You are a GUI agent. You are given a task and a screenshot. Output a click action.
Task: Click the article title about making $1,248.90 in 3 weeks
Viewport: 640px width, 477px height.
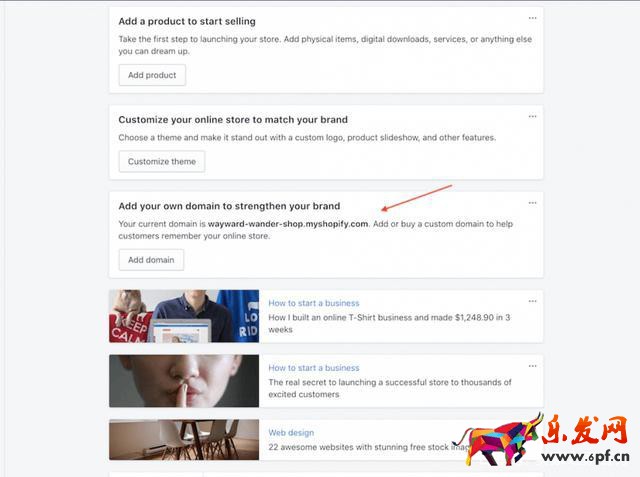pyautogui.click(x=389, y=323)
